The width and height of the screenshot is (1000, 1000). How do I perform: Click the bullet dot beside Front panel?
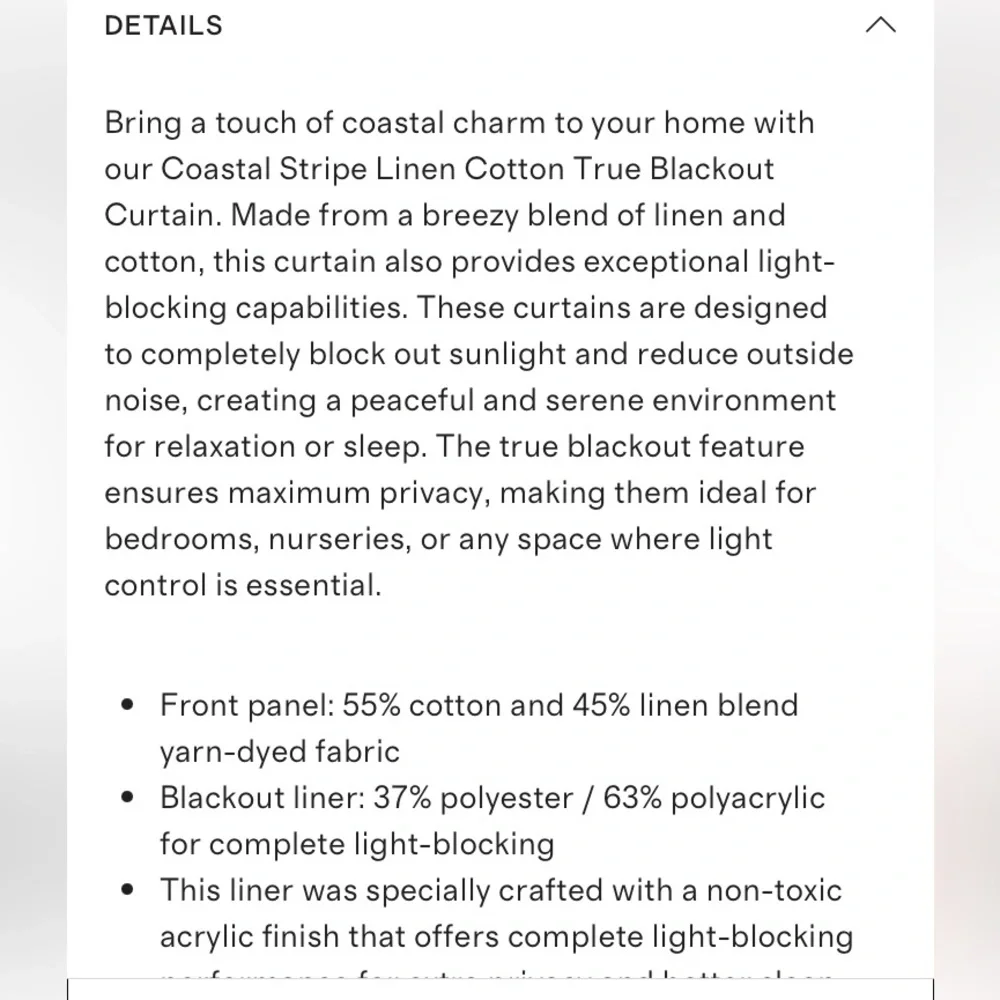(128, 705)
